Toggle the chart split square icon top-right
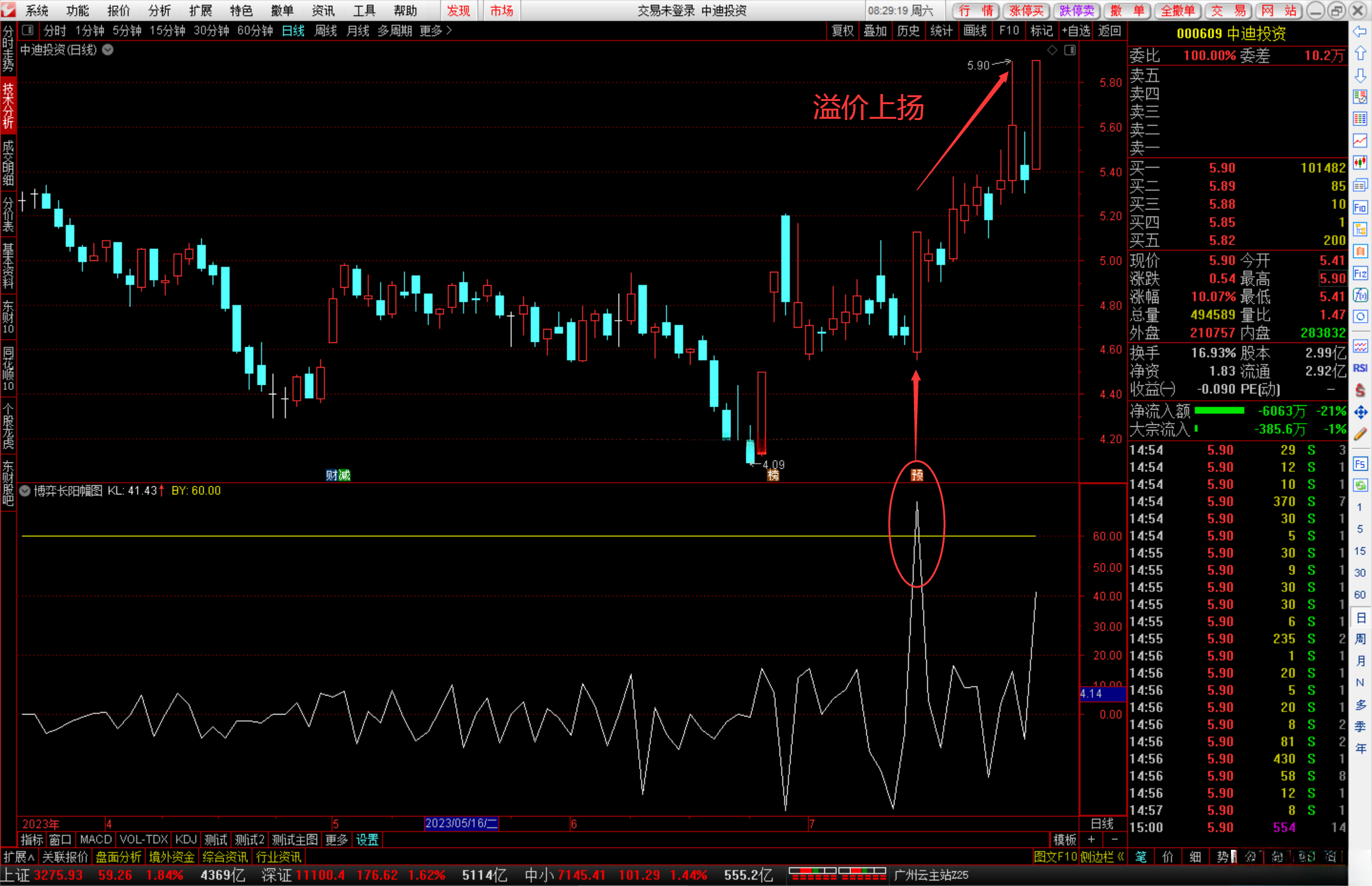The width and height of the screenshot is (1372, 886). [x=1070, y=50]
